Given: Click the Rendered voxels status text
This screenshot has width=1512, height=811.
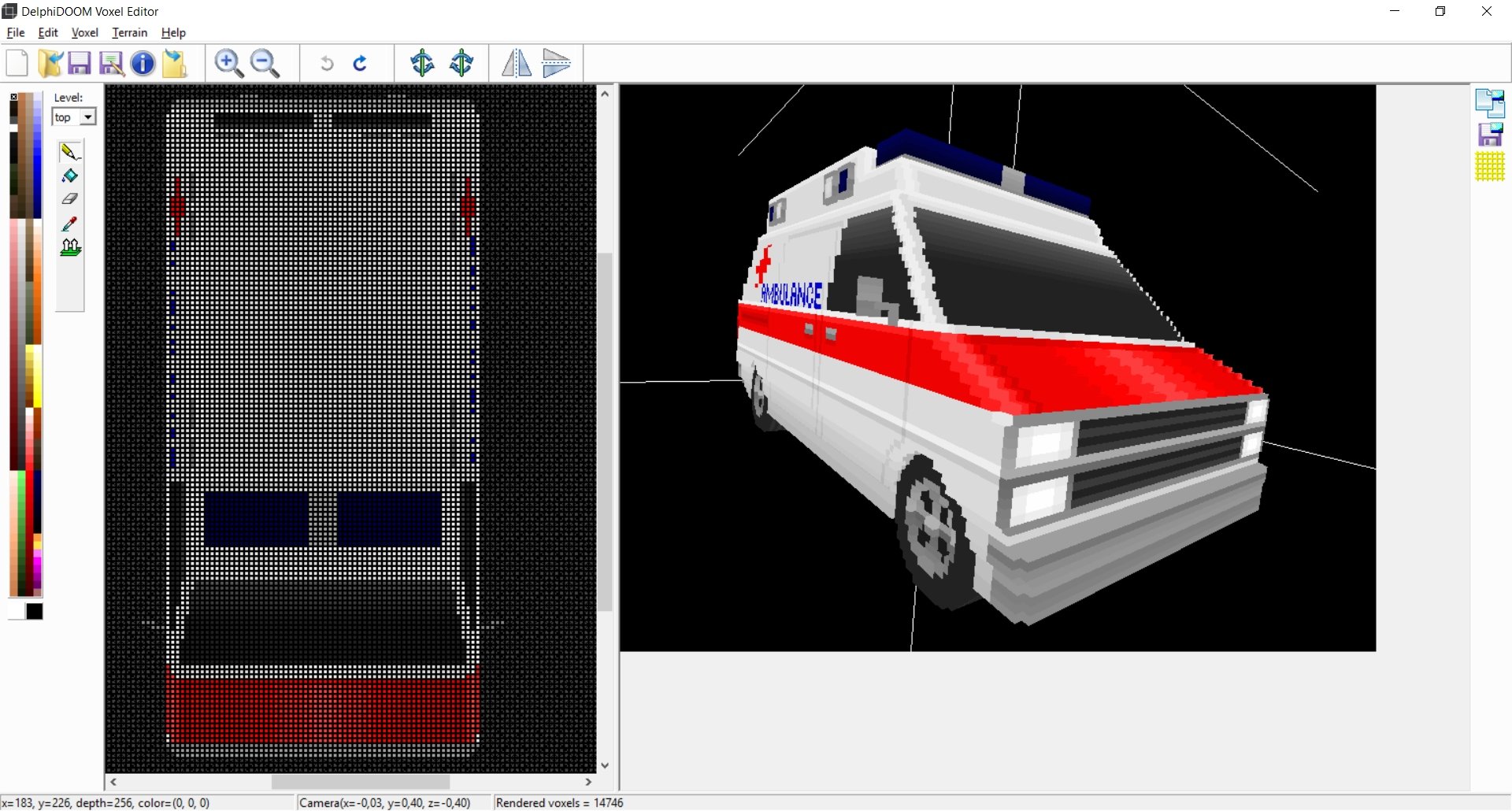Looking at the screenshot, I should pyautogui.click(x=559, y=803).
